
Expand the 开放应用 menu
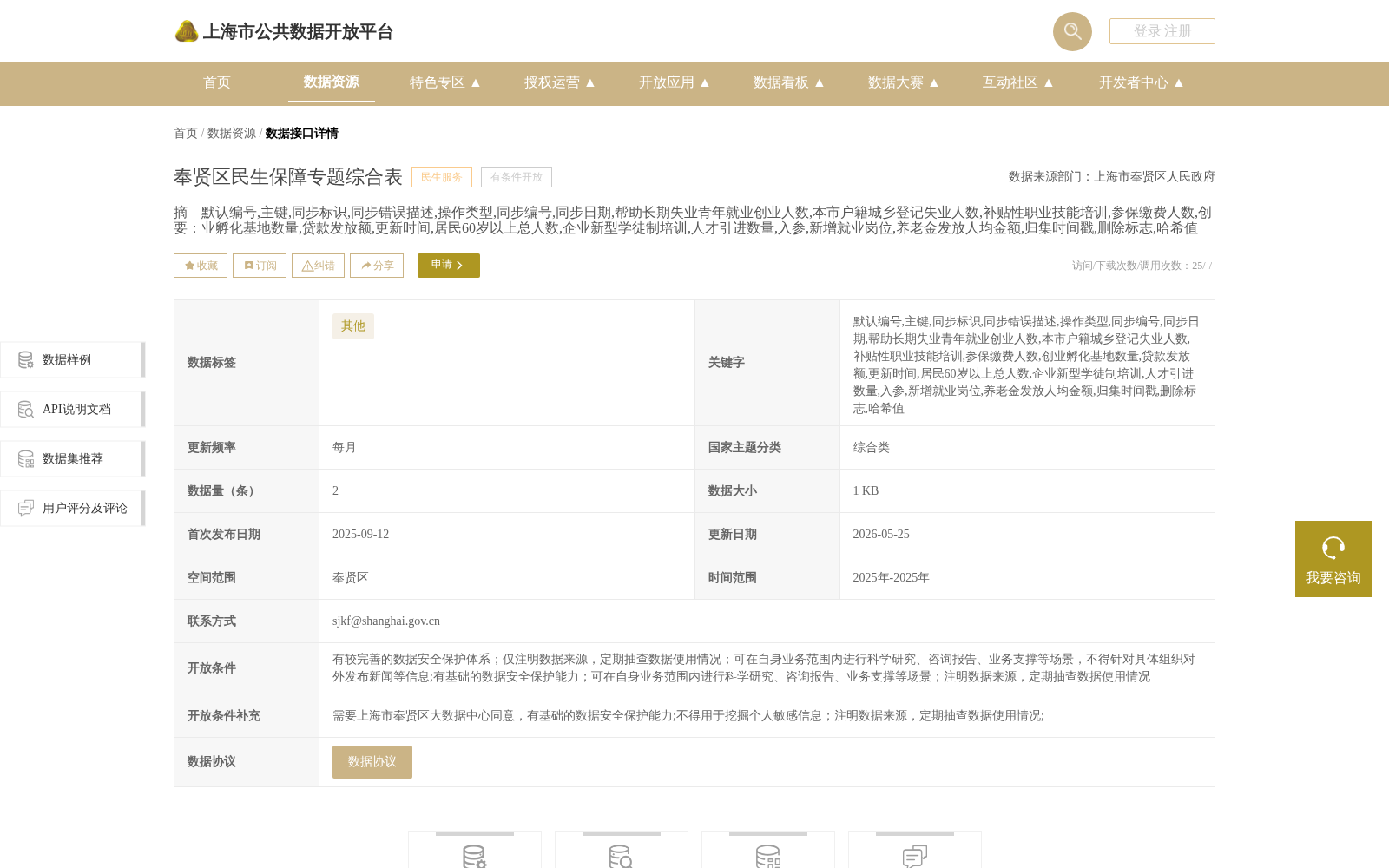pos(675,82)
